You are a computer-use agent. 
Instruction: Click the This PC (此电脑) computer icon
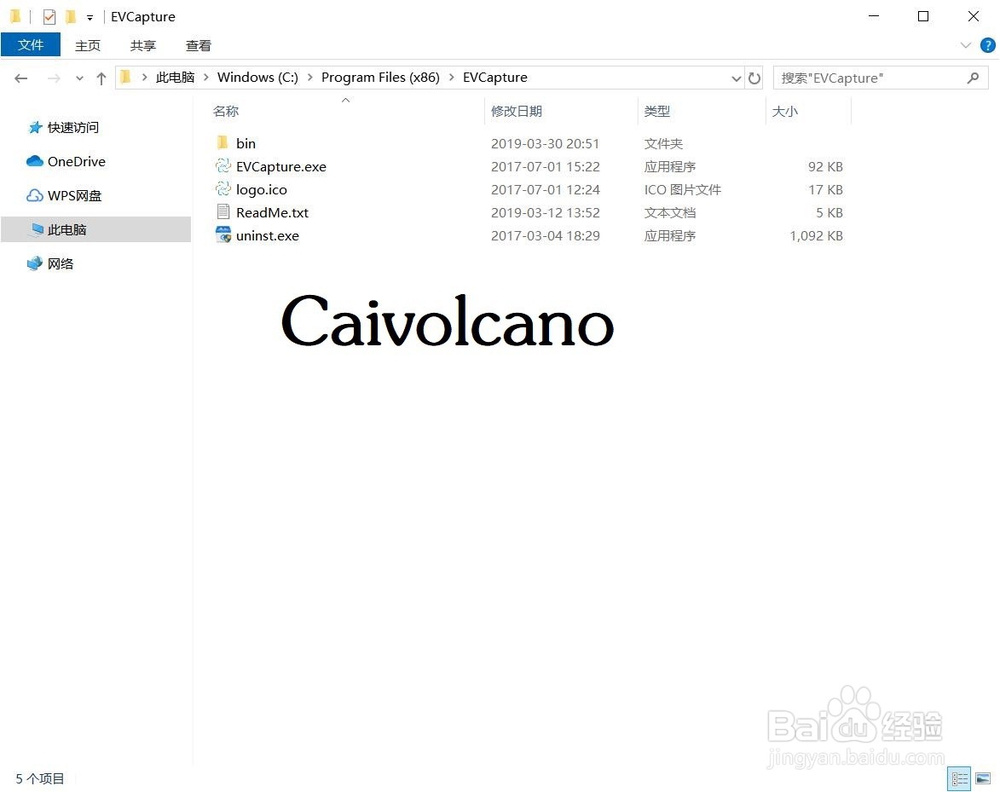[37, 230]
